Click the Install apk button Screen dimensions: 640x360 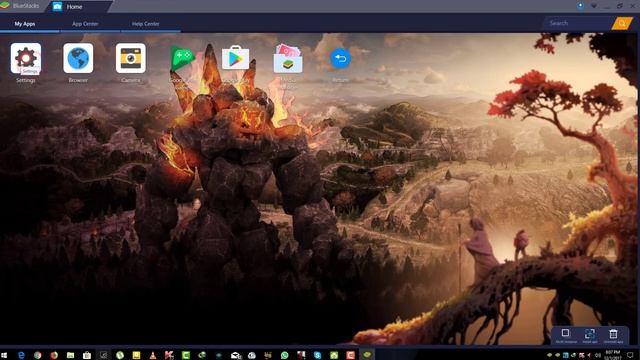coord(589,336)
